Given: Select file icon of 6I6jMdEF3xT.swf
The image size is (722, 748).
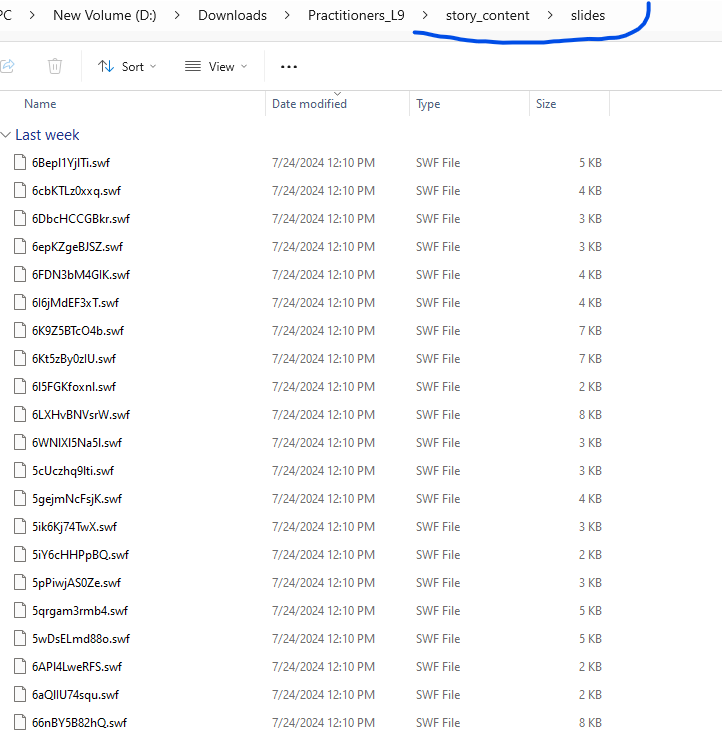Looking at the screenshot, I should coord(20,303).
